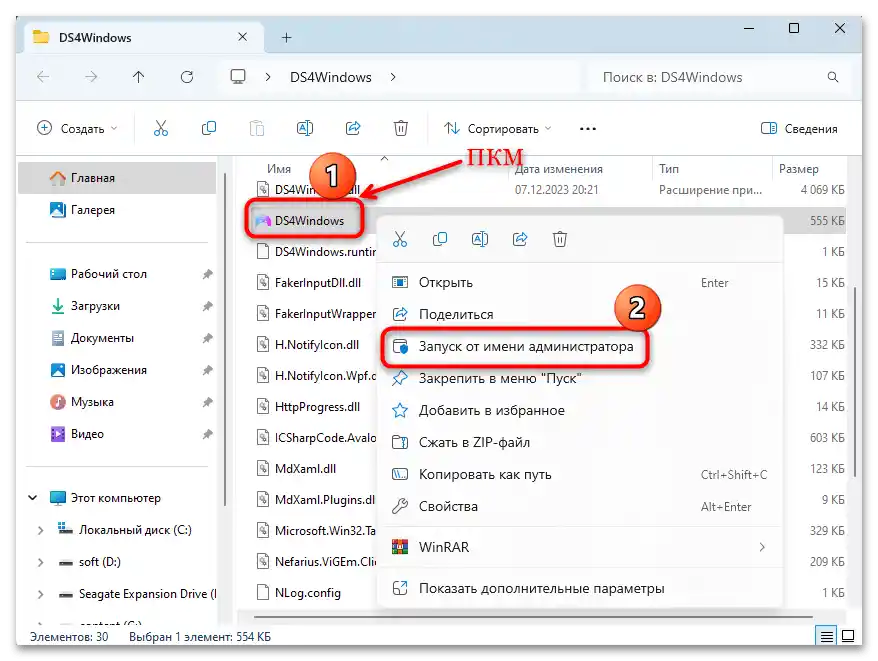Click the Rename icon in the toolbar
The height and width of the screenshot is (661, 878).
point(305,128)
